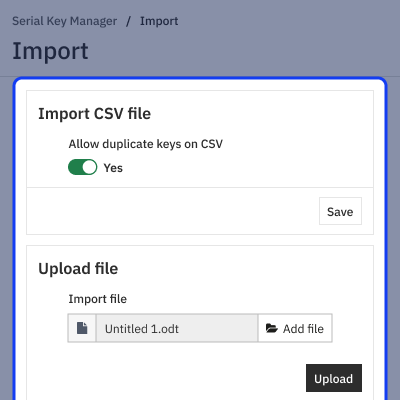
Task: Click the white knob of the green switch
Action: tap(89, 167)
